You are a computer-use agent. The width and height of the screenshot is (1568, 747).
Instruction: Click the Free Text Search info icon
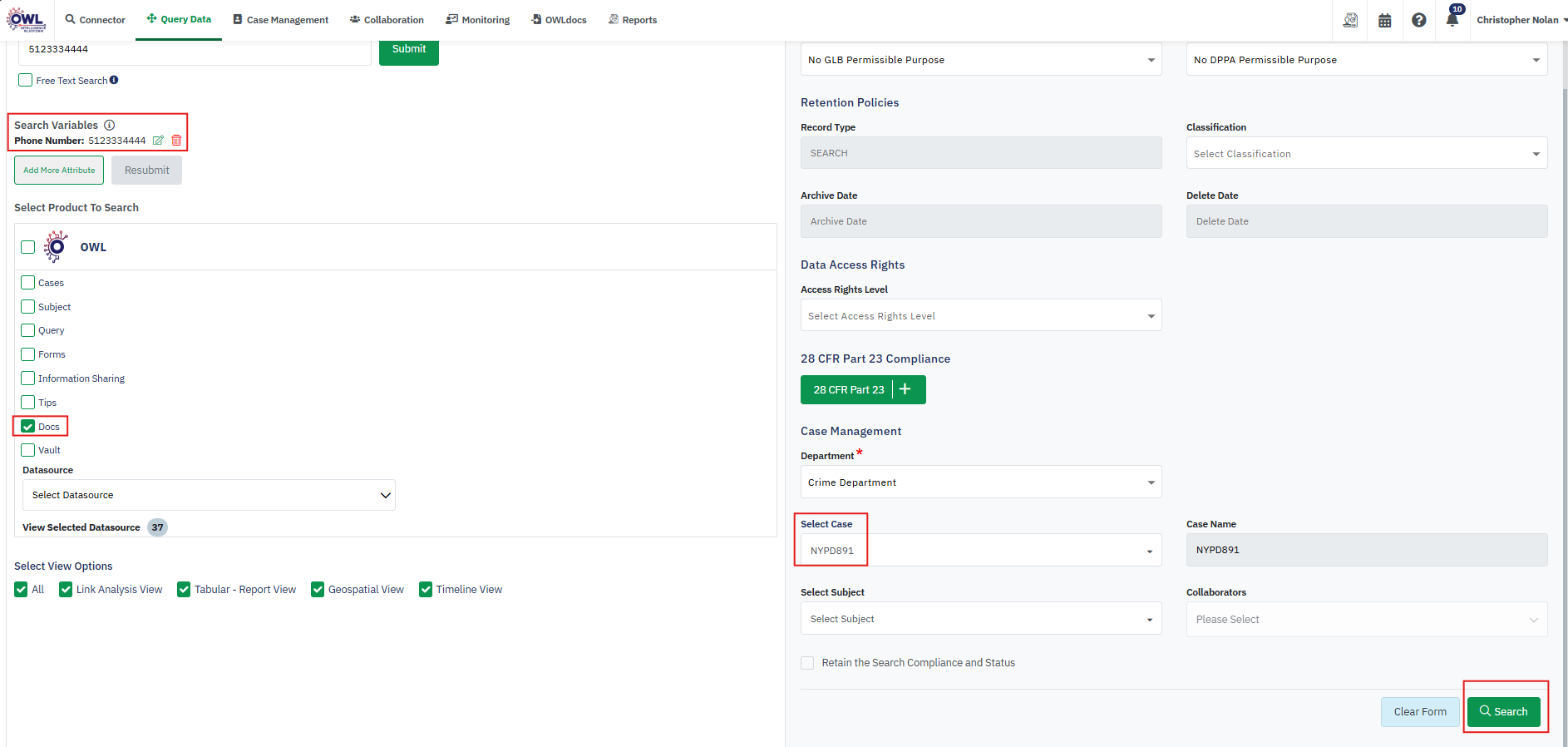tap(114, 80)
